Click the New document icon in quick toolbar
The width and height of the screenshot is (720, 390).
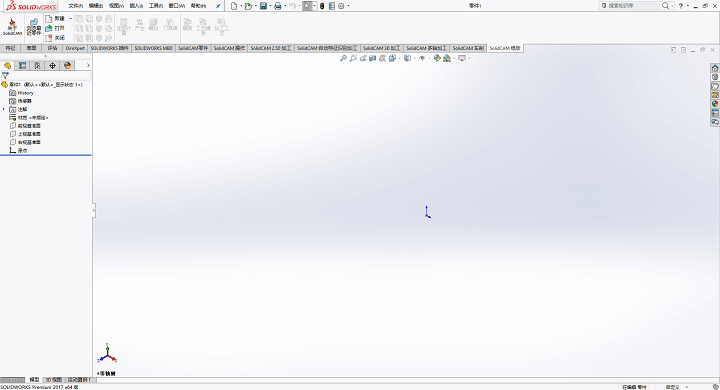point(234,6)
